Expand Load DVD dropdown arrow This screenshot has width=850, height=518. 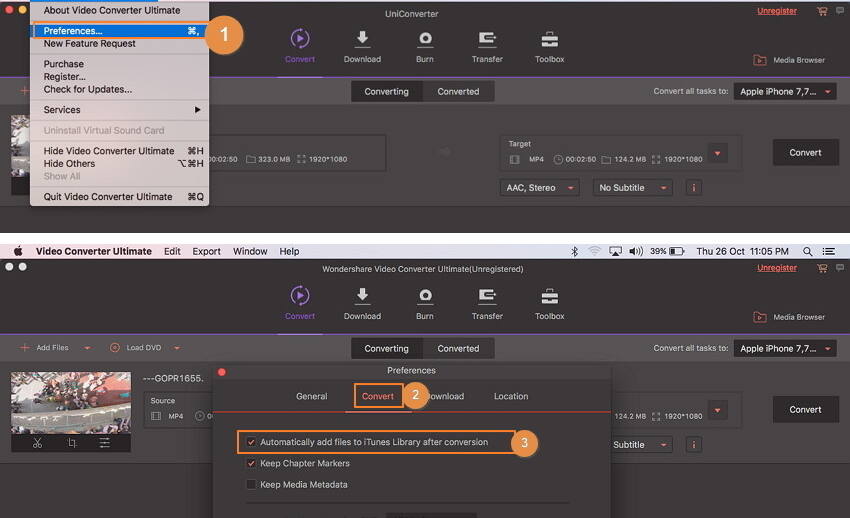(x=177, y=348)
